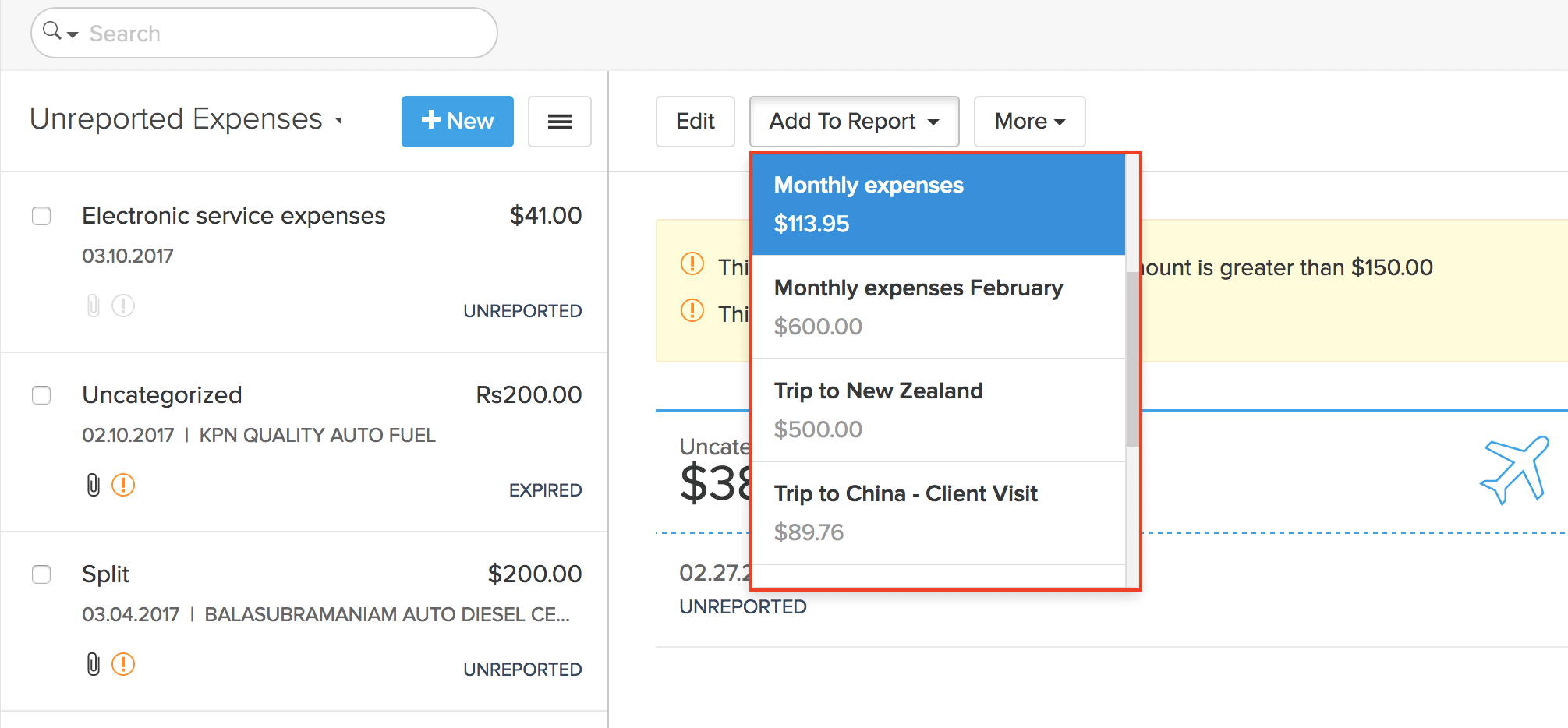Viewport: 1568px width, 728px height.
Task: Click the Edit button
Action: click(695, 122)
